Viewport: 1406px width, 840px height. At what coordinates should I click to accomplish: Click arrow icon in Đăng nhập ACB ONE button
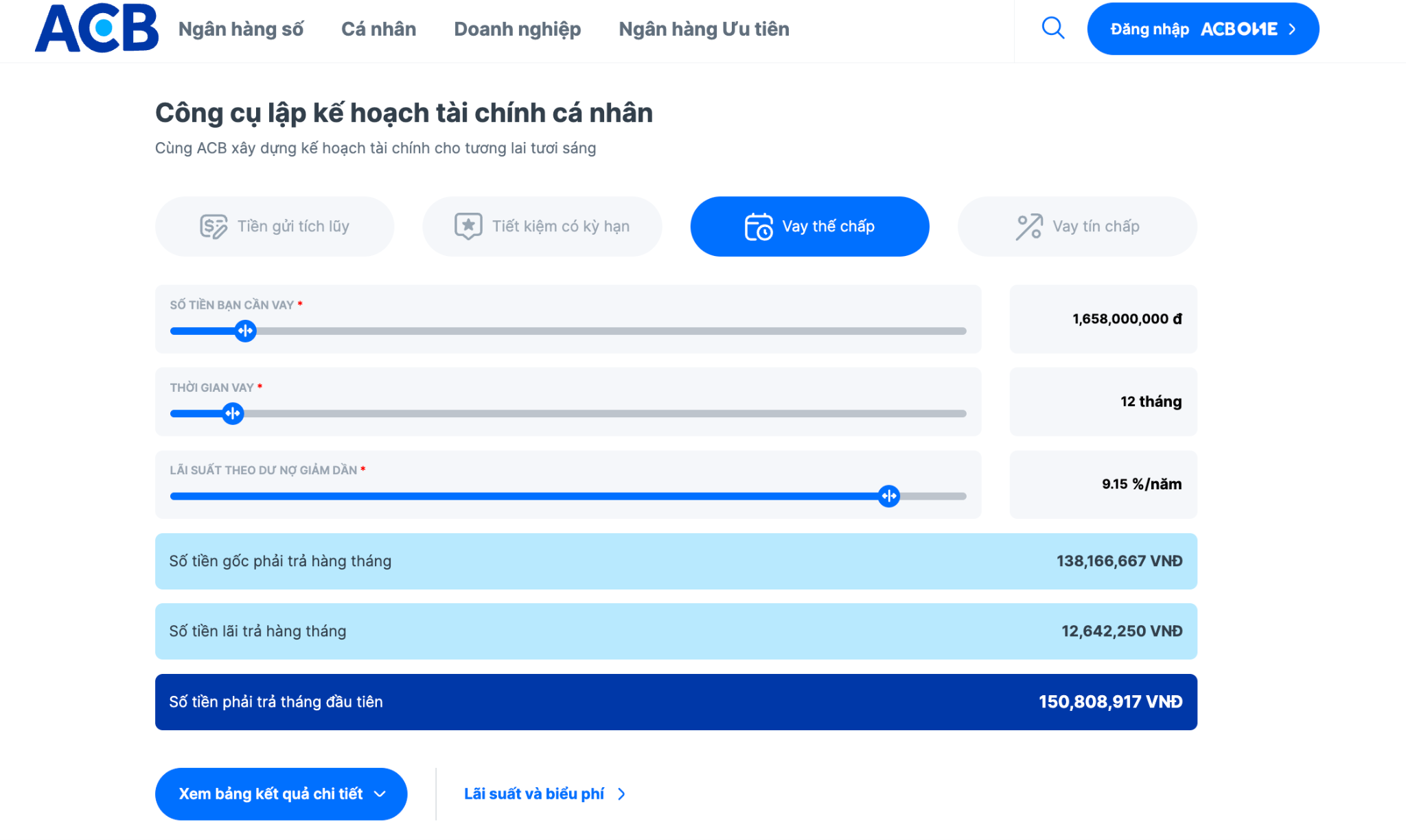click(x=1292, y=29)
